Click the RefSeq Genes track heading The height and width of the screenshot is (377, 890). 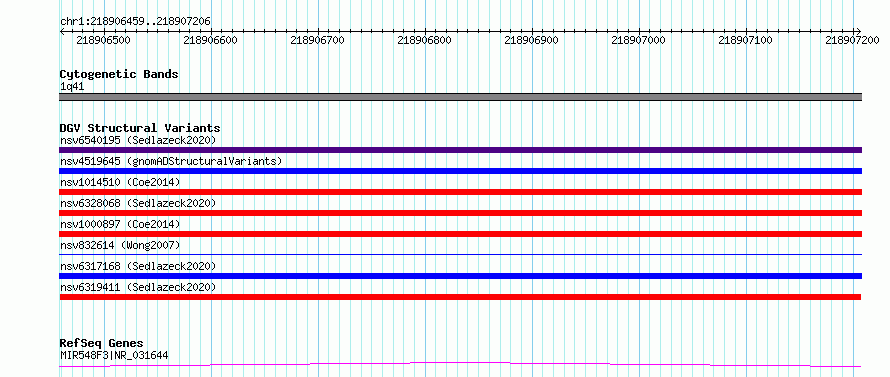coord(101,344)
